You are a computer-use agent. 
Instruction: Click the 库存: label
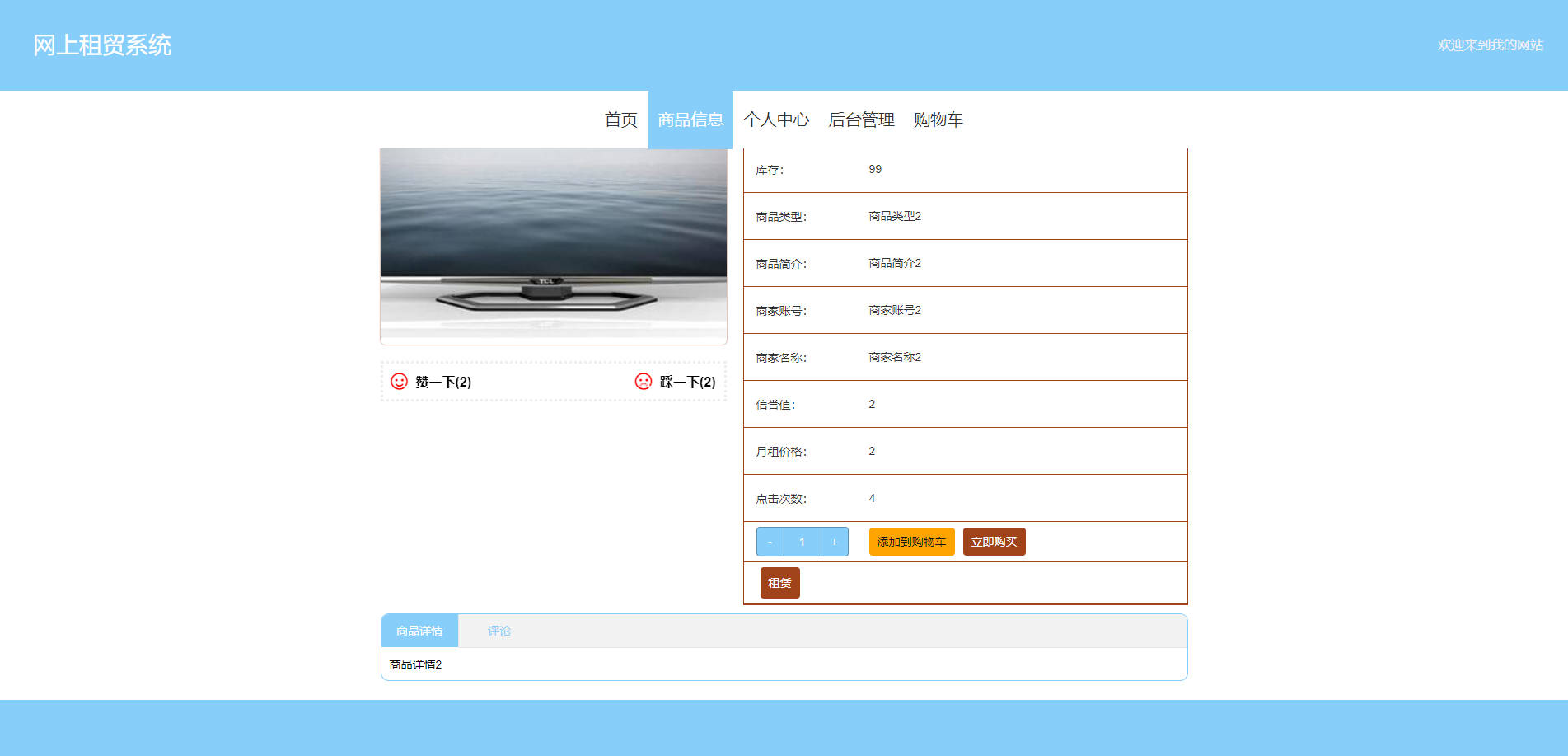[770, 170]
